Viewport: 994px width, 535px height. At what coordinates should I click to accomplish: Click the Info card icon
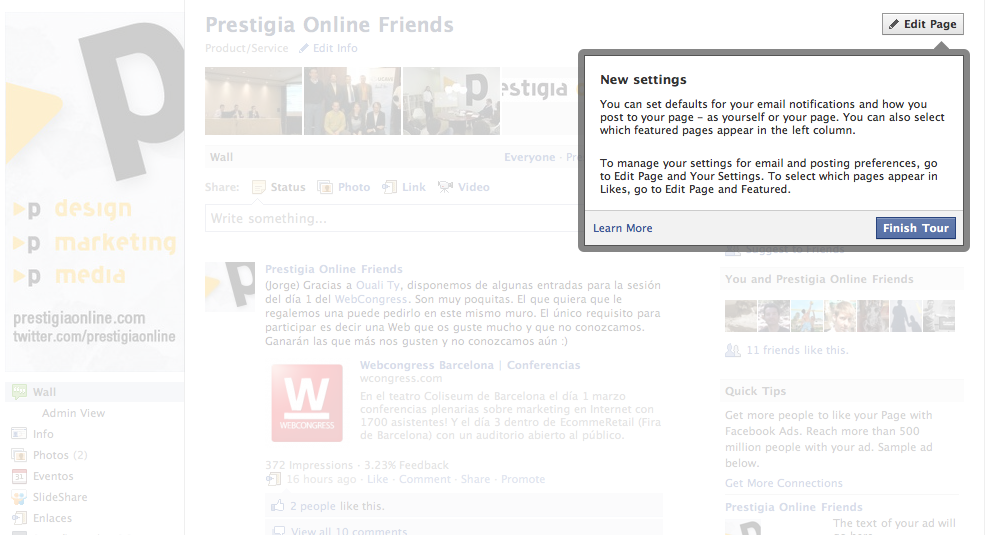19,434
